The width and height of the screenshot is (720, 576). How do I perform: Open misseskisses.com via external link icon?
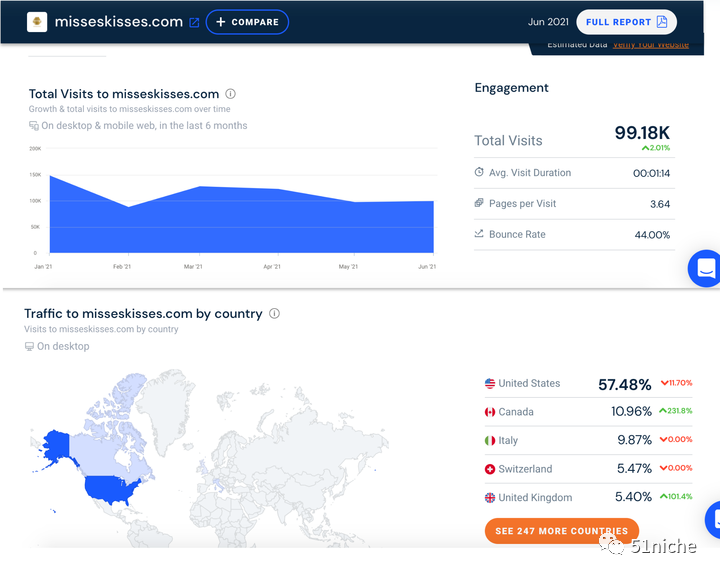click(194, 22)
